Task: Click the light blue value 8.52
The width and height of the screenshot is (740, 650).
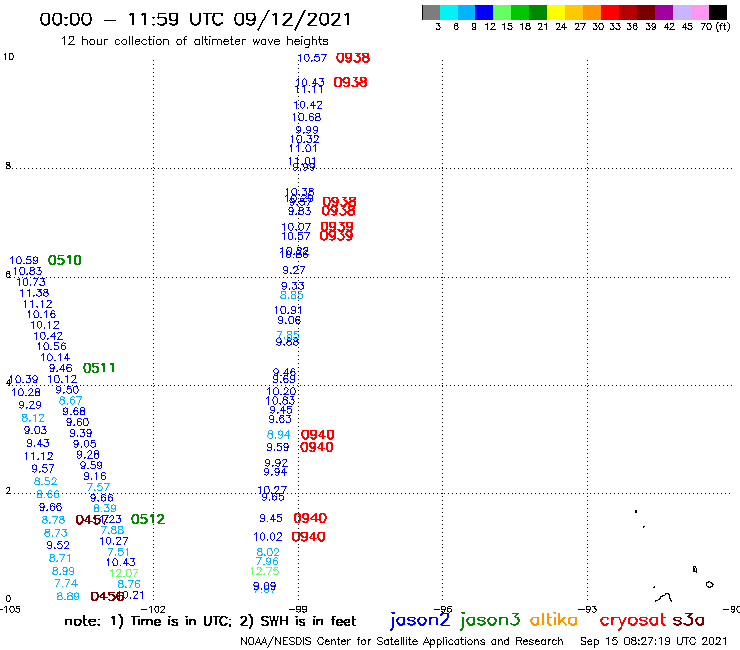Action: (x=46, y=481)
